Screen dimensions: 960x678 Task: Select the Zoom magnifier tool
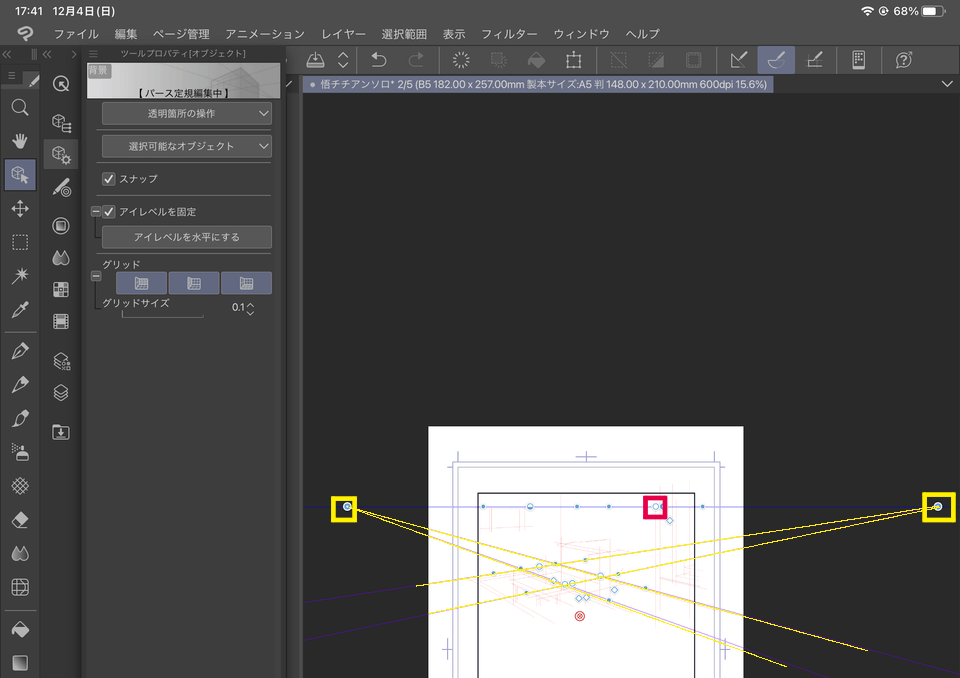click(19, 107)
